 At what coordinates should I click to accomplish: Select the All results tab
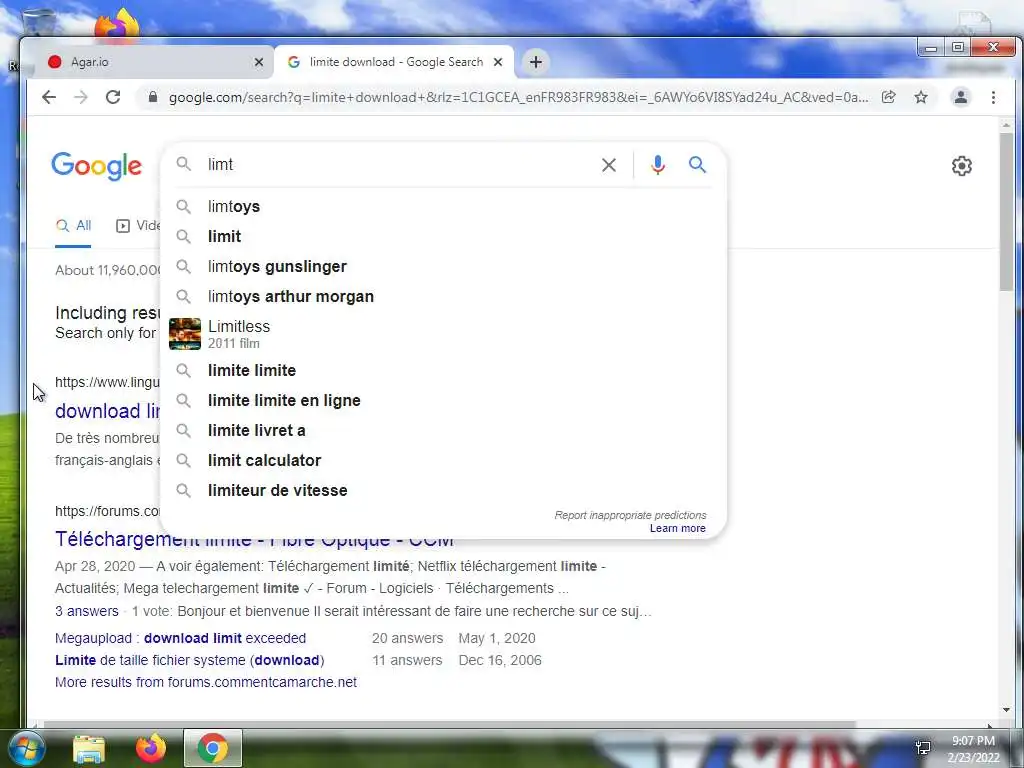[73, 226]
